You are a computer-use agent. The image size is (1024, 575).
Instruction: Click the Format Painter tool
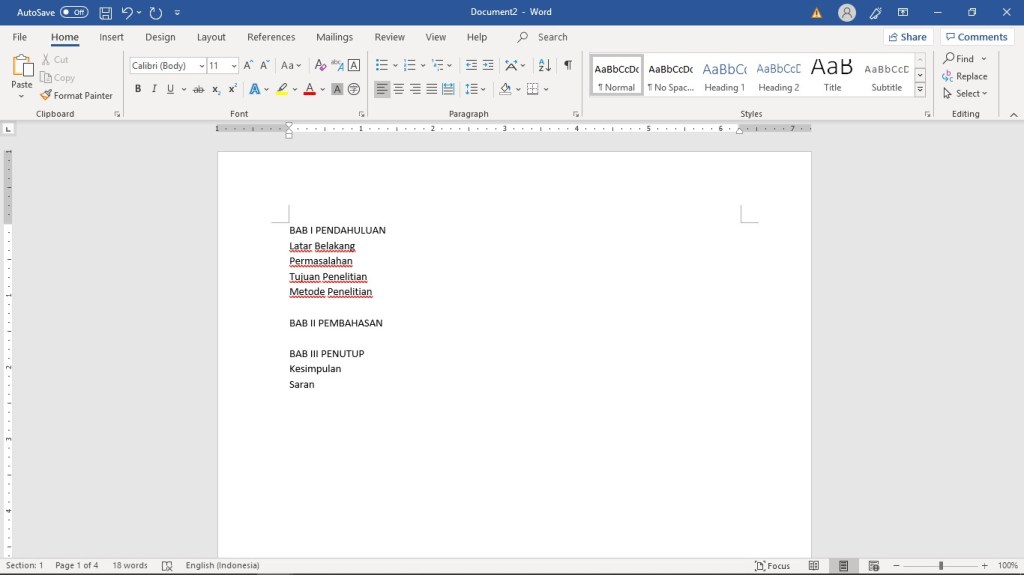click(x=76, y=96)
